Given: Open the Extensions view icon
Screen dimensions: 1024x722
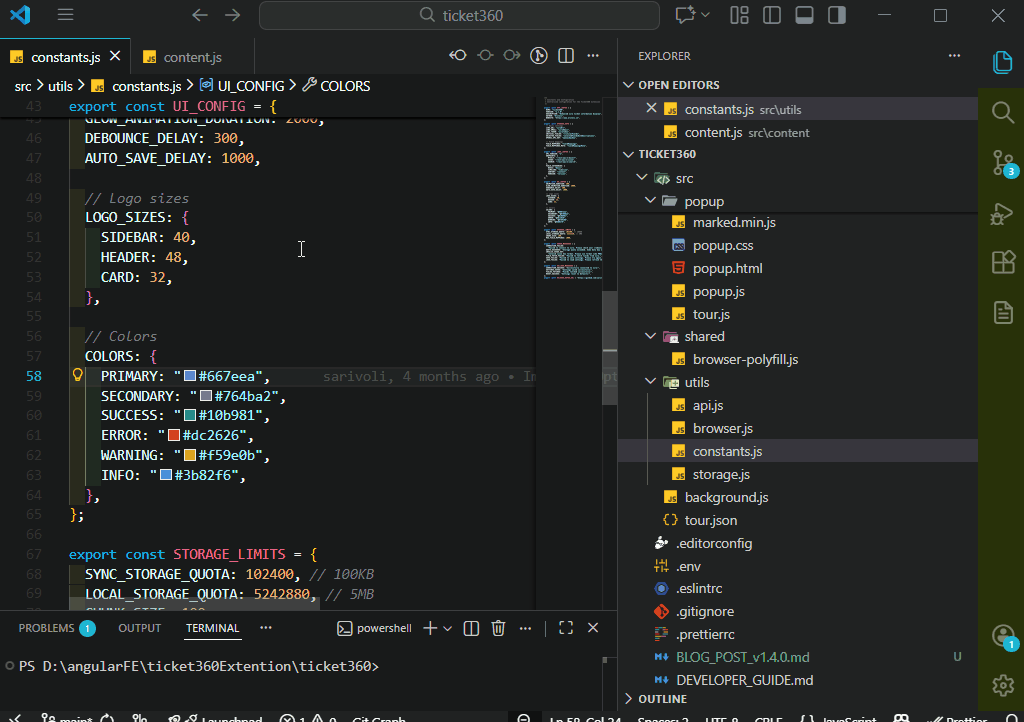Looking at the screenshot, I should [1002, 263].
